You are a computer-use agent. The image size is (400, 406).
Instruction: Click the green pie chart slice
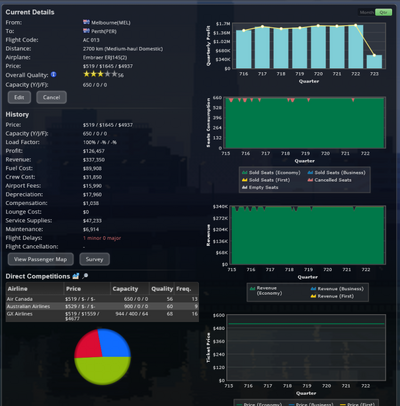(x=102, y=372)
